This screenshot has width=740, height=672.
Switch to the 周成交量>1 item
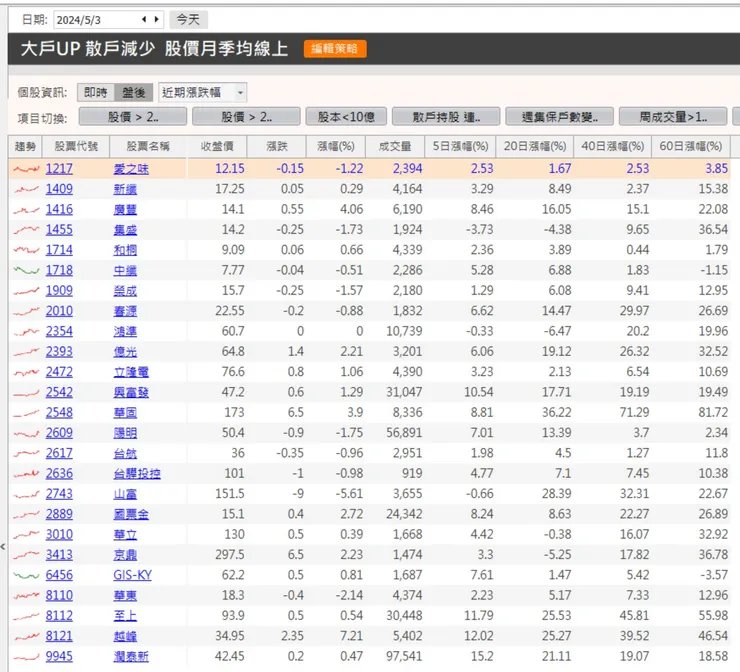click(x=673, y=117)
